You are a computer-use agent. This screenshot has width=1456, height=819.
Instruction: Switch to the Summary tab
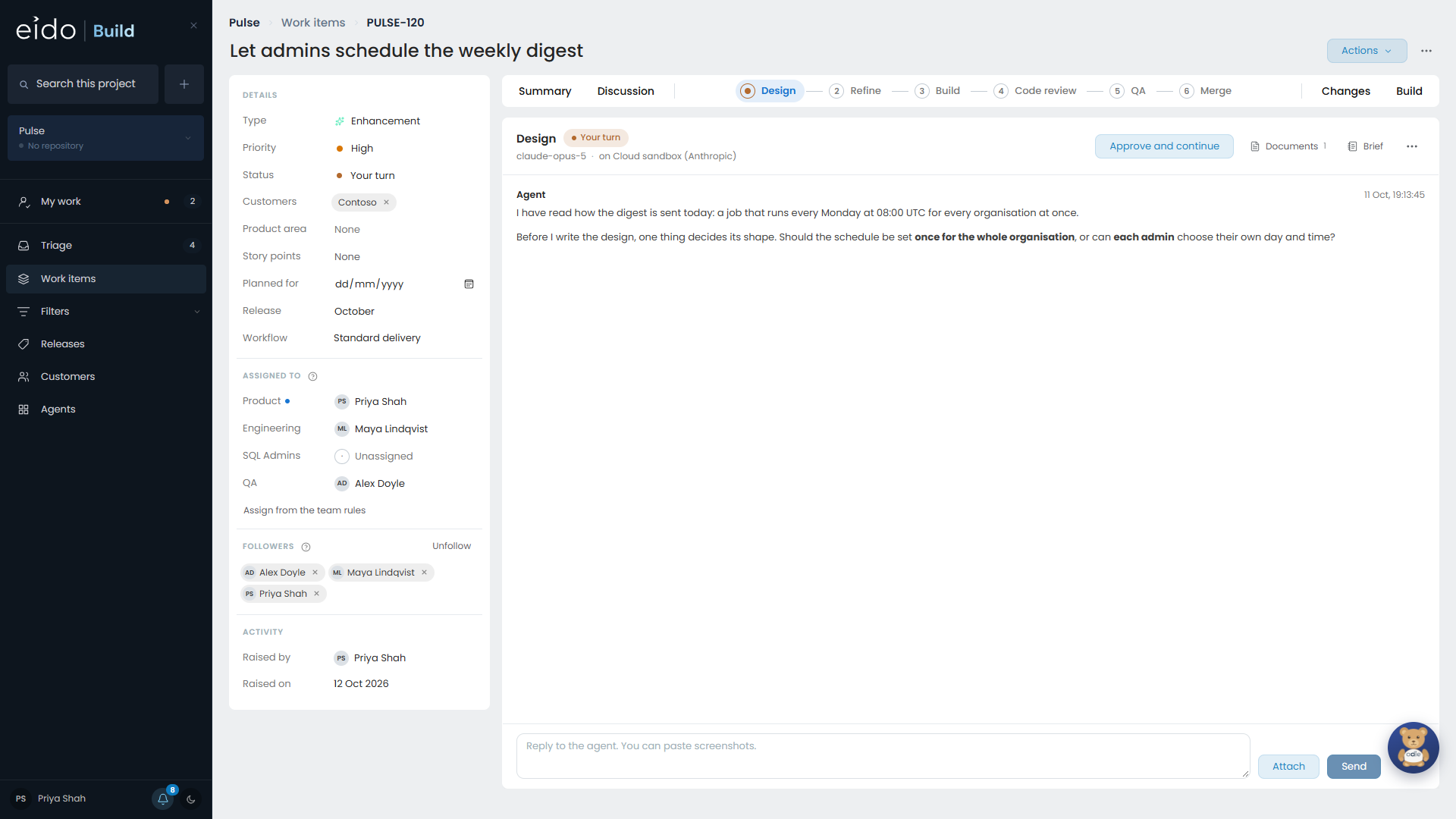click(x=544, y=91)
